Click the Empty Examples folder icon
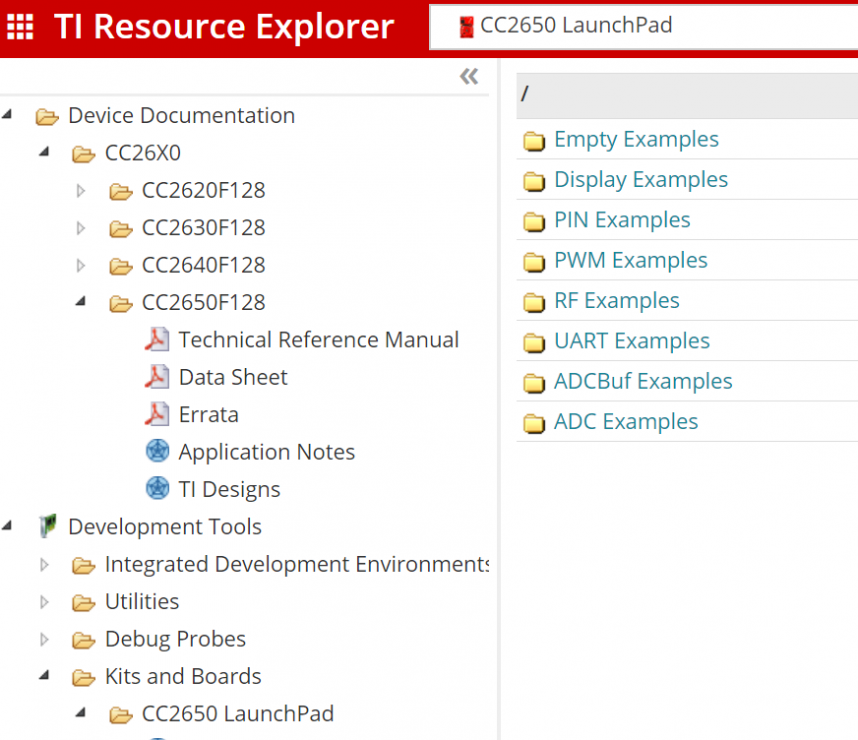Viewport: 858px width, 740px height. [534, 140]
